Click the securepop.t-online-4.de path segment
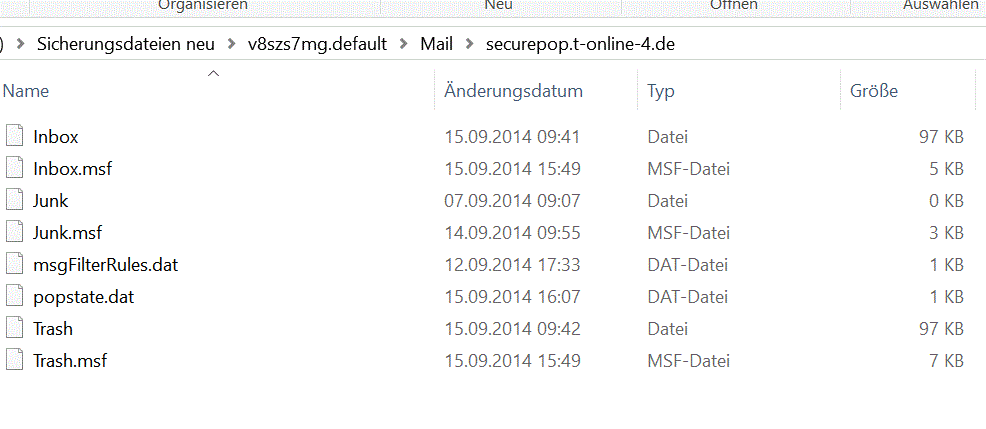 tap(581, 44)
